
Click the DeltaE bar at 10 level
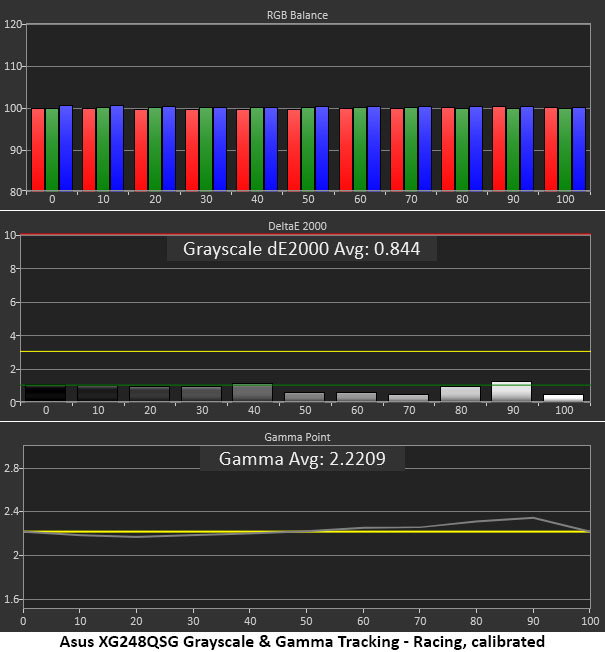point(97,393)
